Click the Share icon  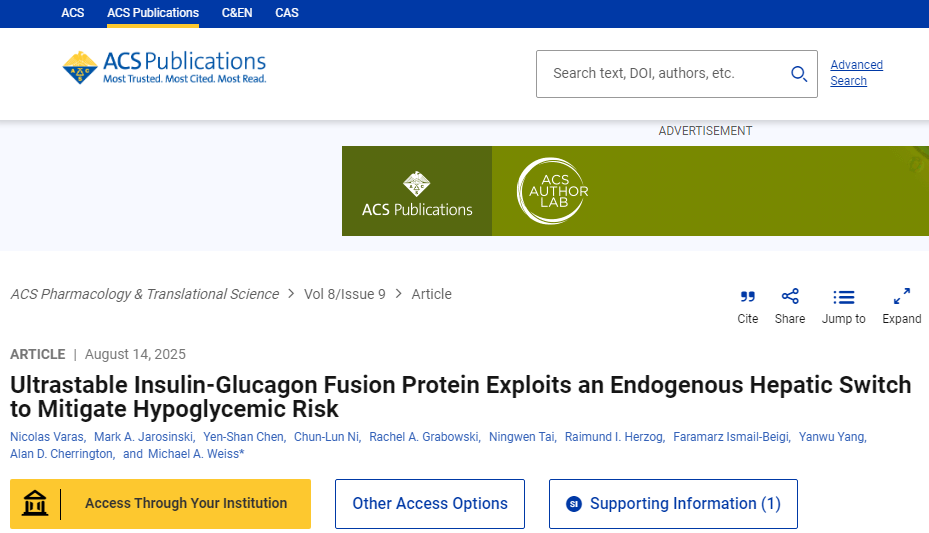click(x=789, y=297)
